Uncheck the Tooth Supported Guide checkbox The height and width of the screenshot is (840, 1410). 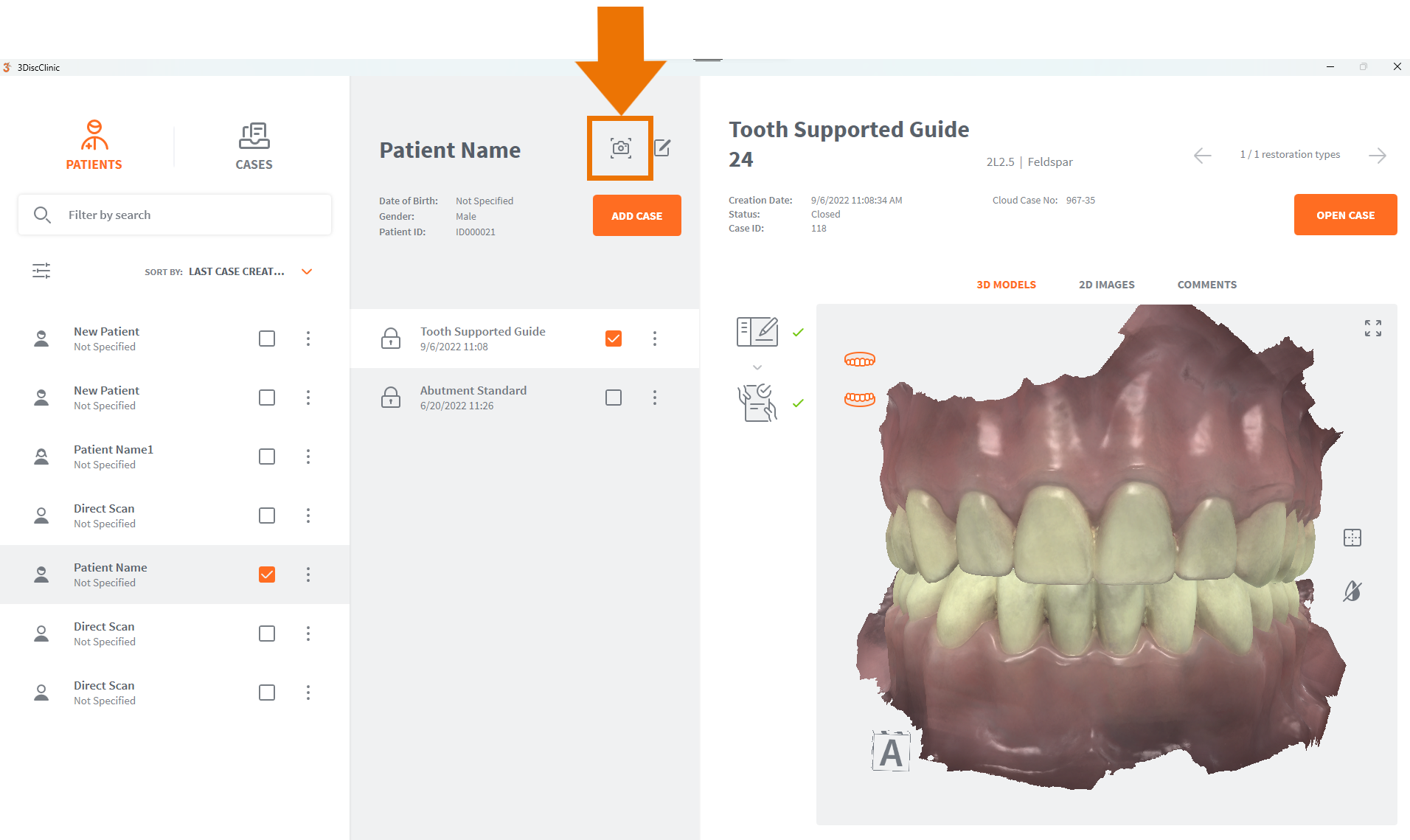coord(613,339)
